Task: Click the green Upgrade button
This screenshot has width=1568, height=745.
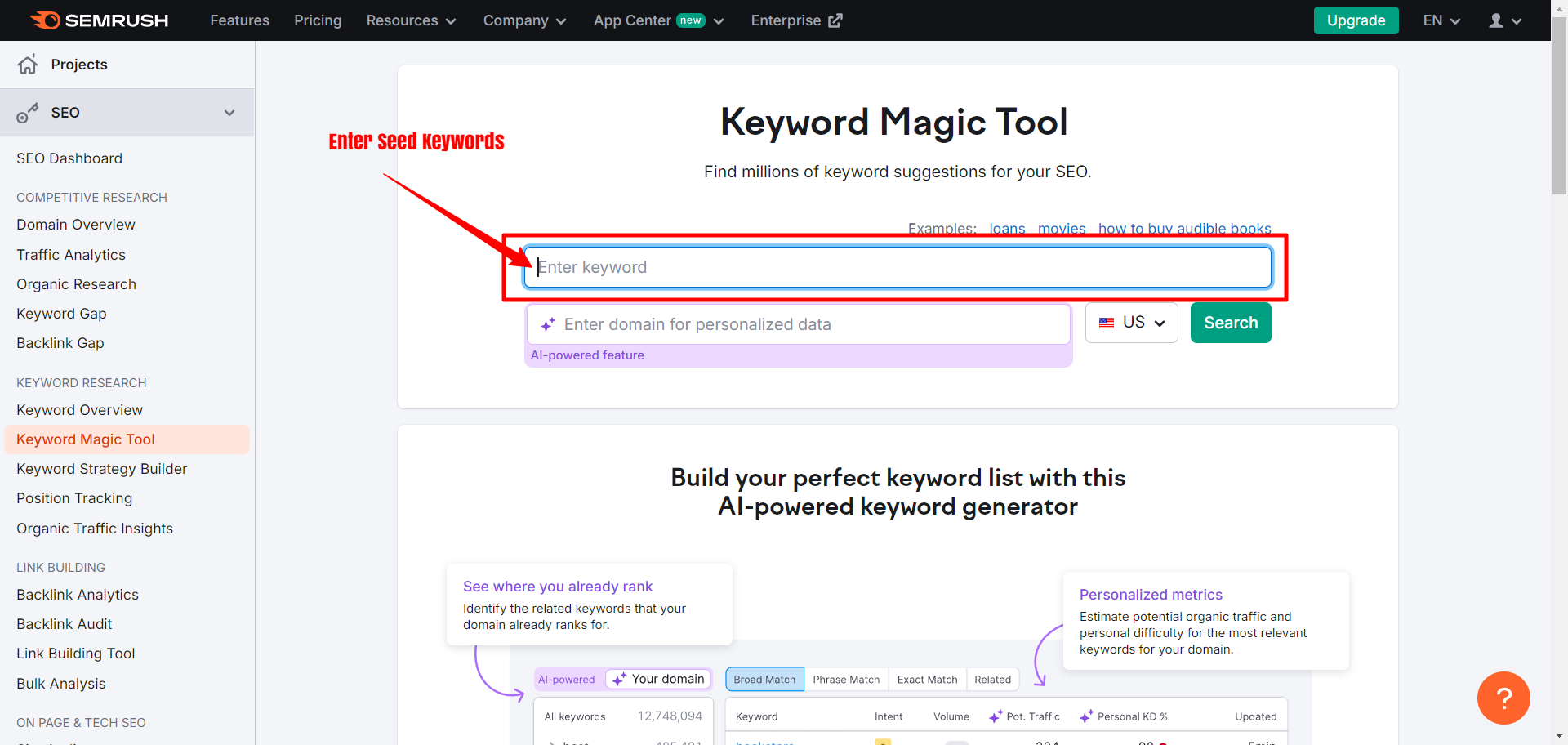Action: pyautogui.click(x=1356, y=20)
